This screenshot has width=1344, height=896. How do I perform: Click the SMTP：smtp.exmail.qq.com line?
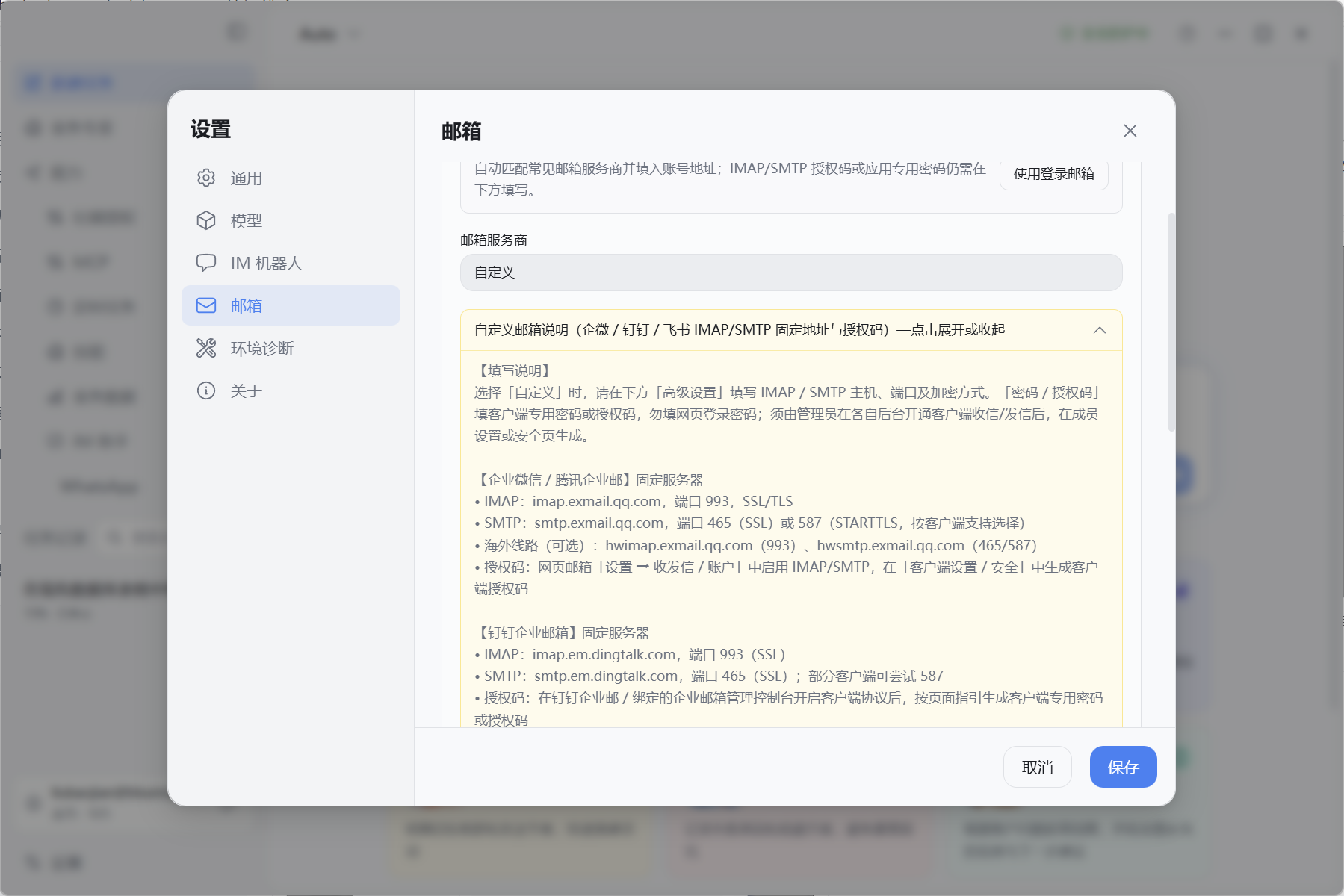[749, 523]
